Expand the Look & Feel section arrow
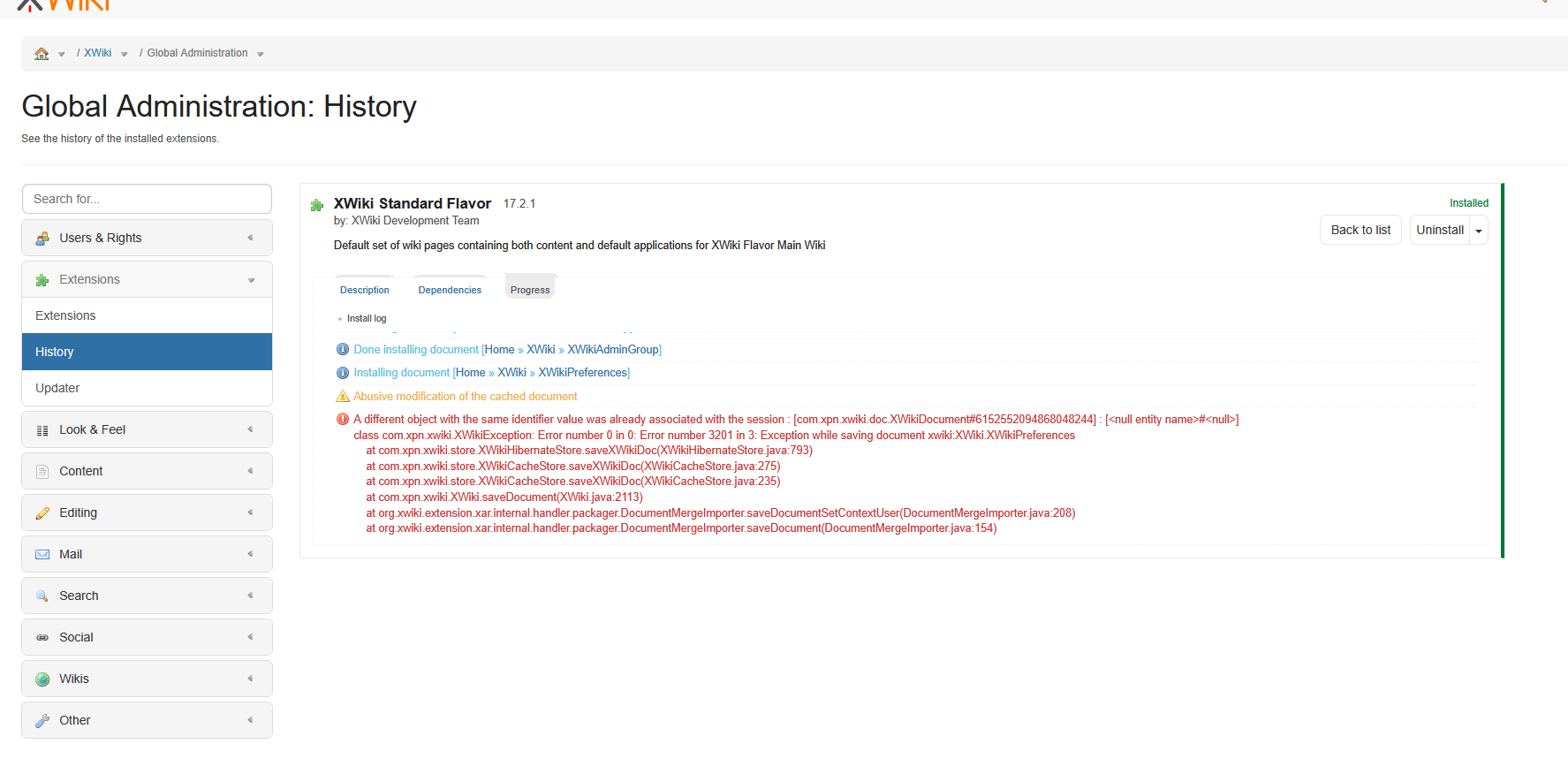 click(251, 429)
